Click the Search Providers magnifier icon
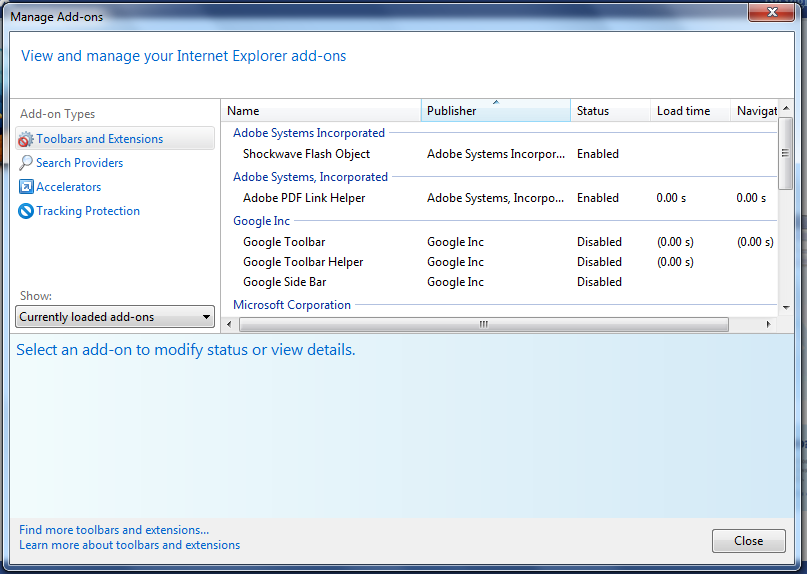Viewport: 807px width, 574px height. tap(26, 163)
